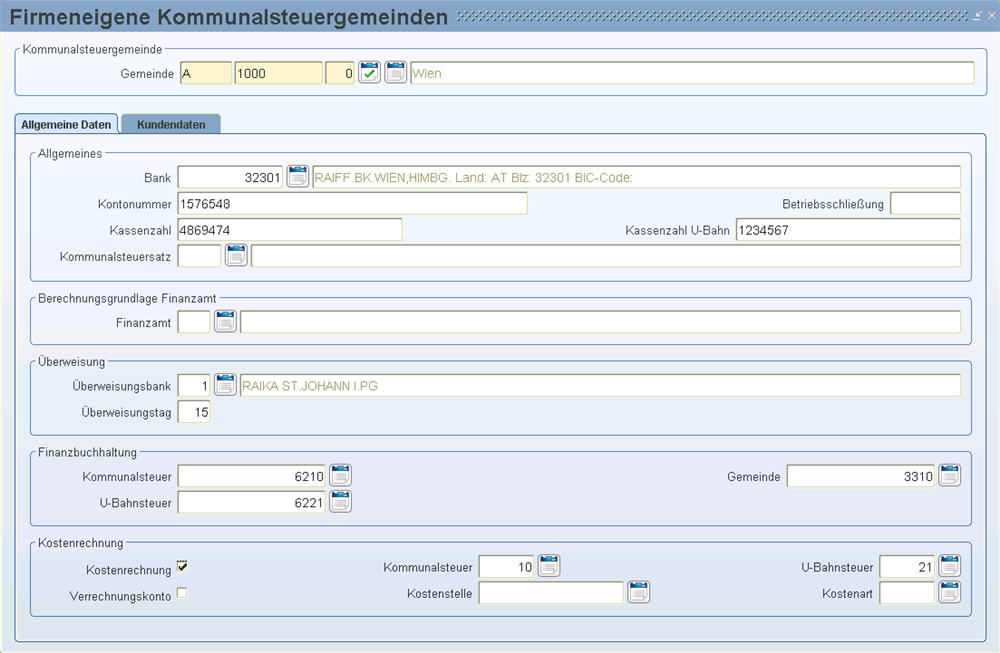Uncheck the Kostenrechnung checkbox

pos(182,566)
